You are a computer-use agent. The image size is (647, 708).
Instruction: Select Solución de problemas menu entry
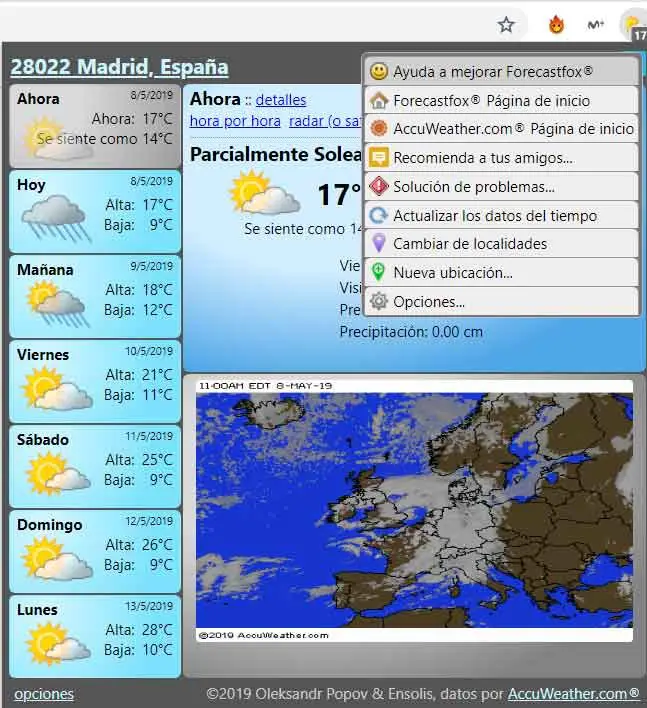pos(501,186)
